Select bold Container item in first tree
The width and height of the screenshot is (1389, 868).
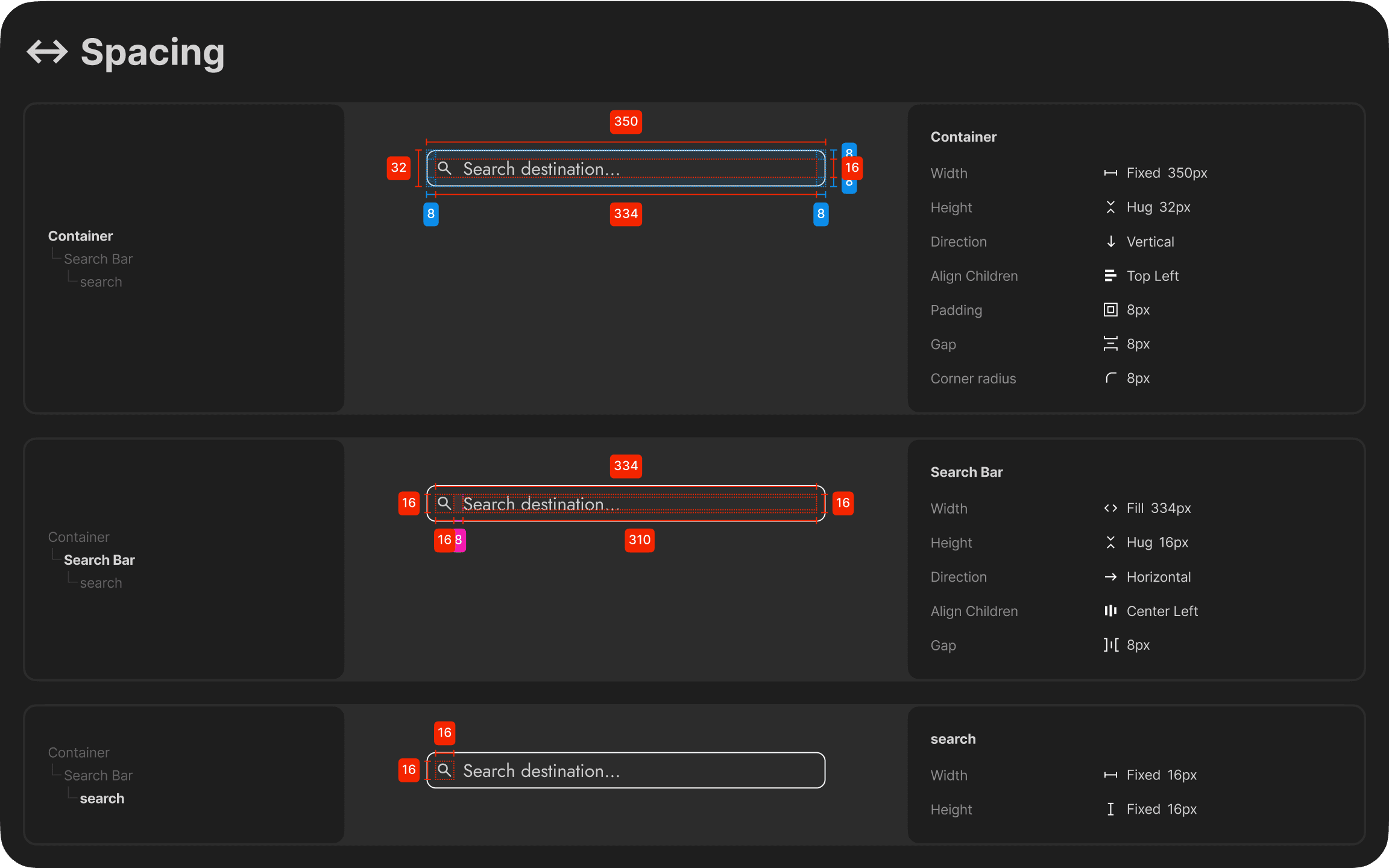[x=80, y=236]
